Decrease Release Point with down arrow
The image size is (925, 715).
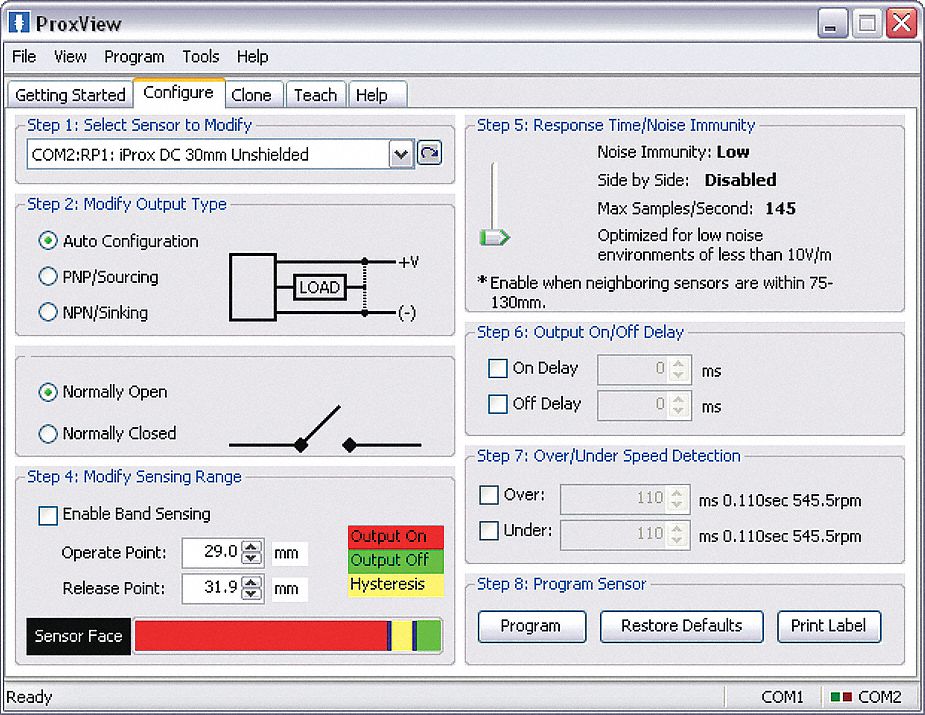(252, 594)
